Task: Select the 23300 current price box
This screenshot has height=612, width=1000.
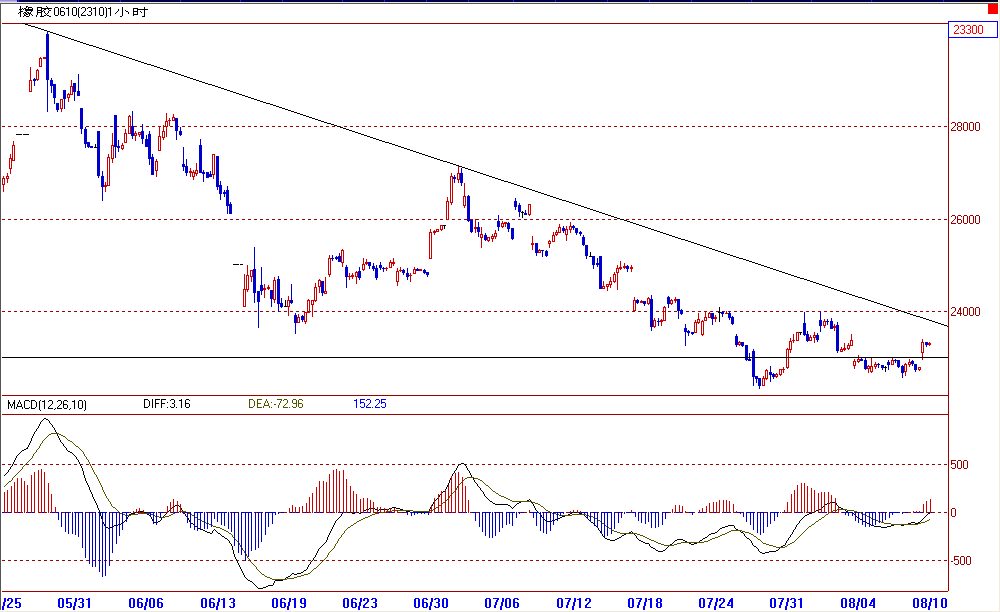Action: [x=967, y=31]
